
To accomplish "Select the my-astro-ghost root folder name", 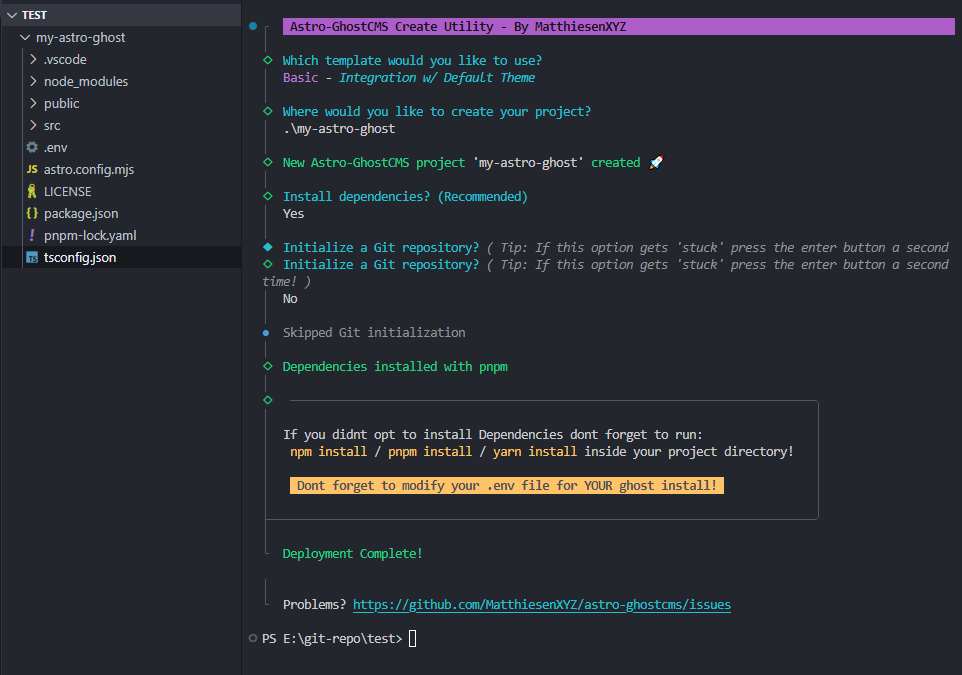I will 80,37.
